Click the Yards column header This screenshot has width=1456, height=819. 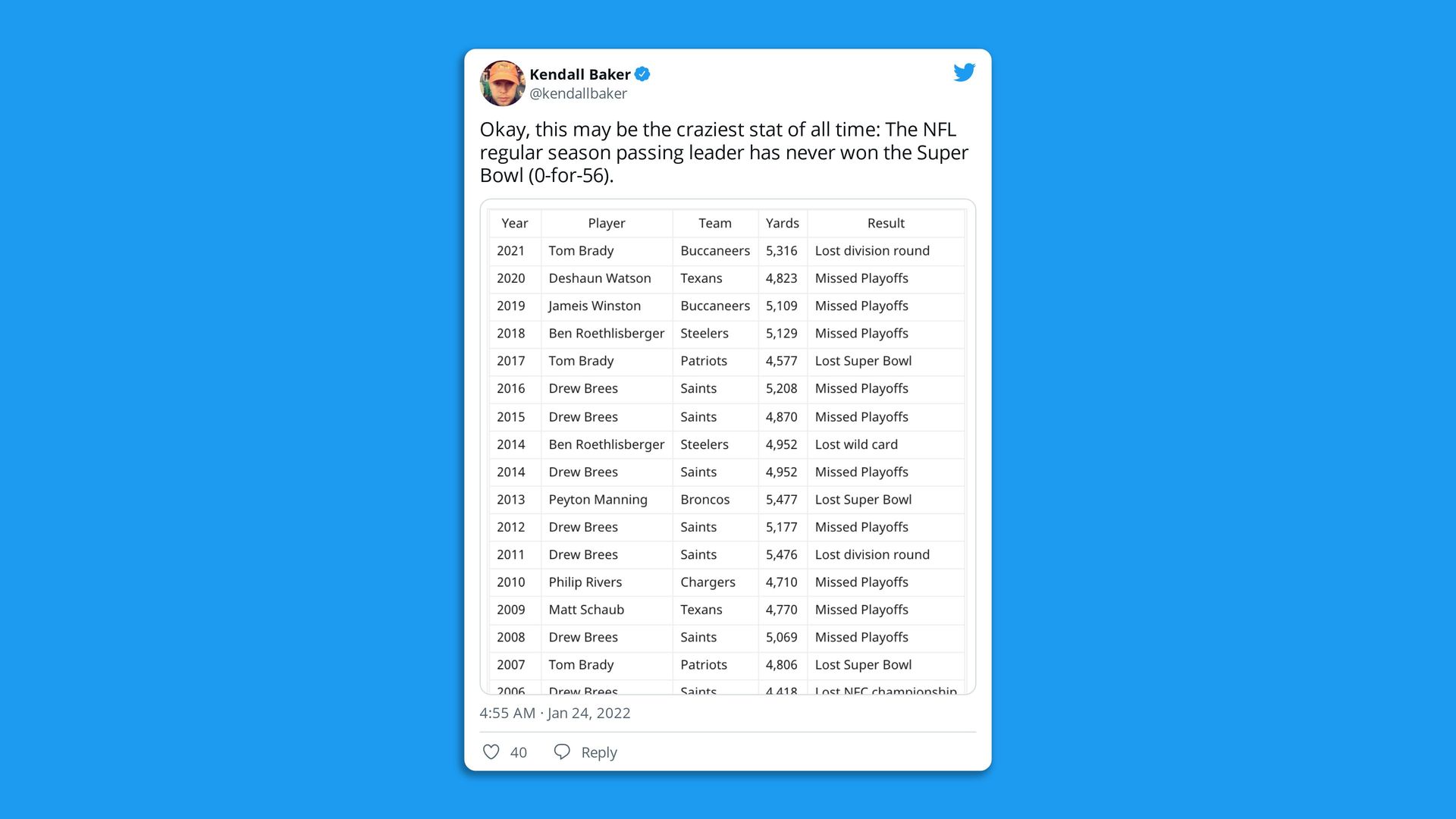pos(782,223)
